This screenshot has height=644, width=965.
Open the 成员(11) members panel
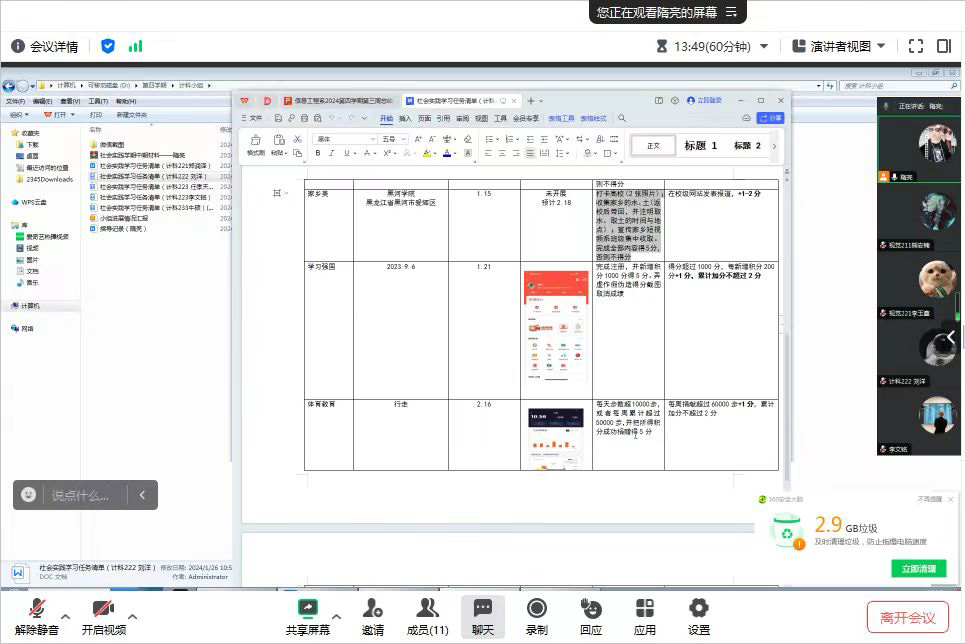click(427, 616)
